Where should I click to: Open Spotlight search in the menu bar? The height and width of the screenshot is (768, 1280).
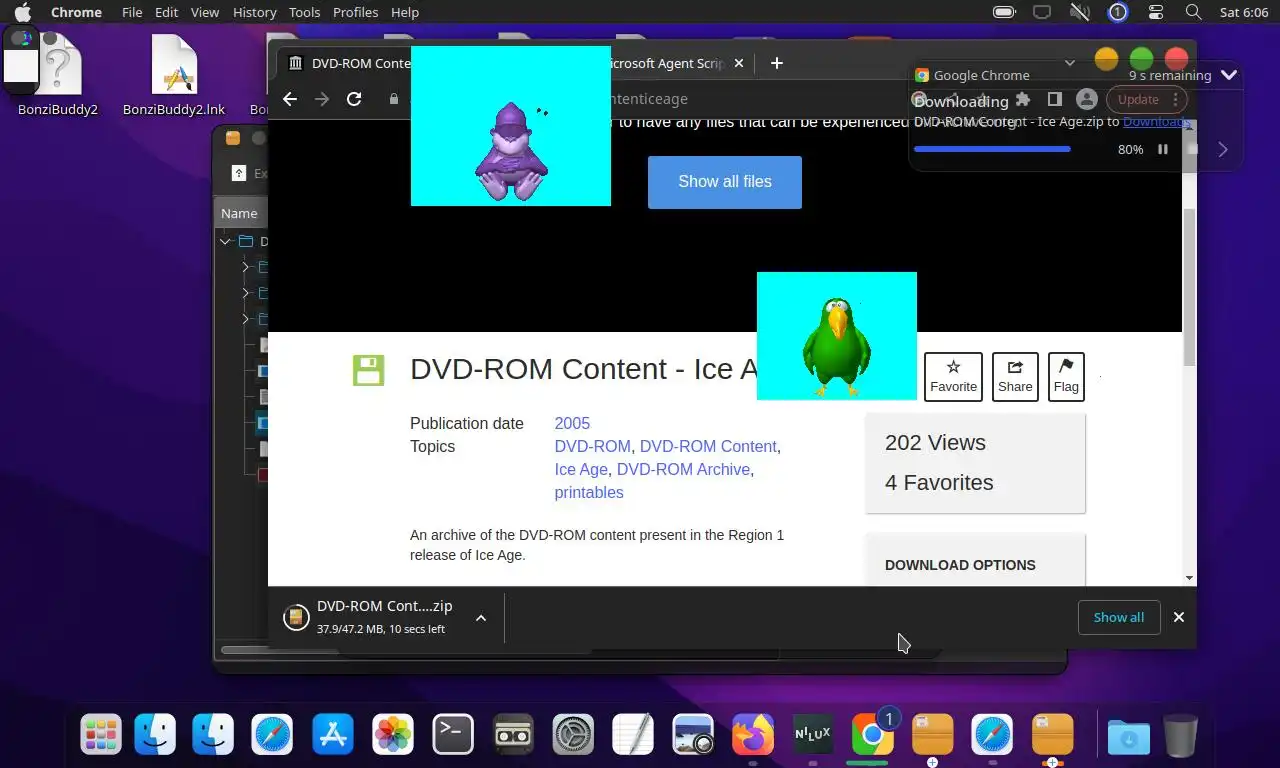tap(1193, 12)
